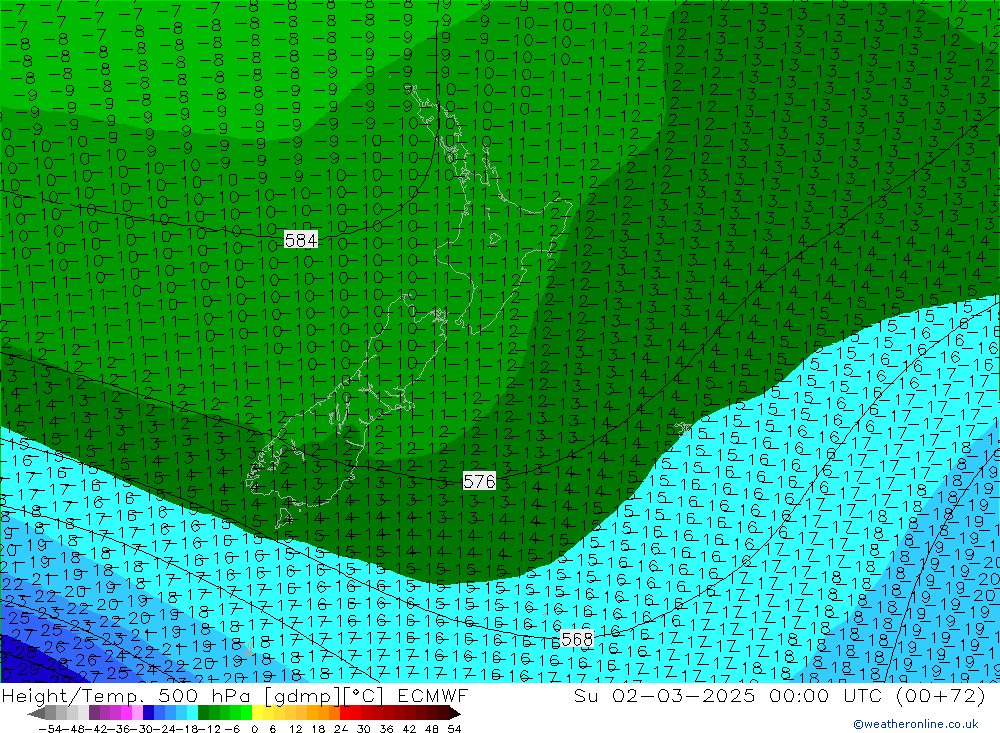
Task: Pick the magenta swatch near -36 in legend
Action: click(x=126, y=713)
